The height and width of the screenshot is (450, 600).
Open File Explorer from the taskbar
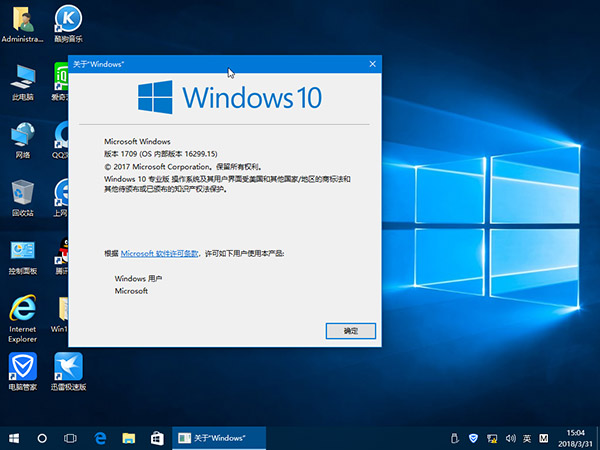click(128, 438)
